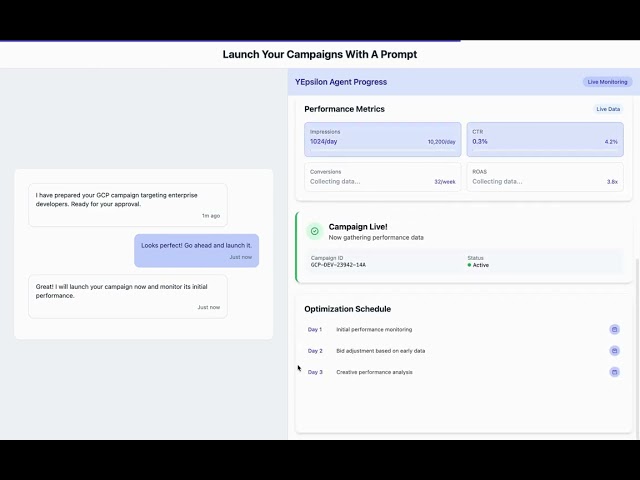This screenshot has width=640, height=480.
Task: Click the Impressions progress bar
Action: pyautogui.click(x=382, y=150)
